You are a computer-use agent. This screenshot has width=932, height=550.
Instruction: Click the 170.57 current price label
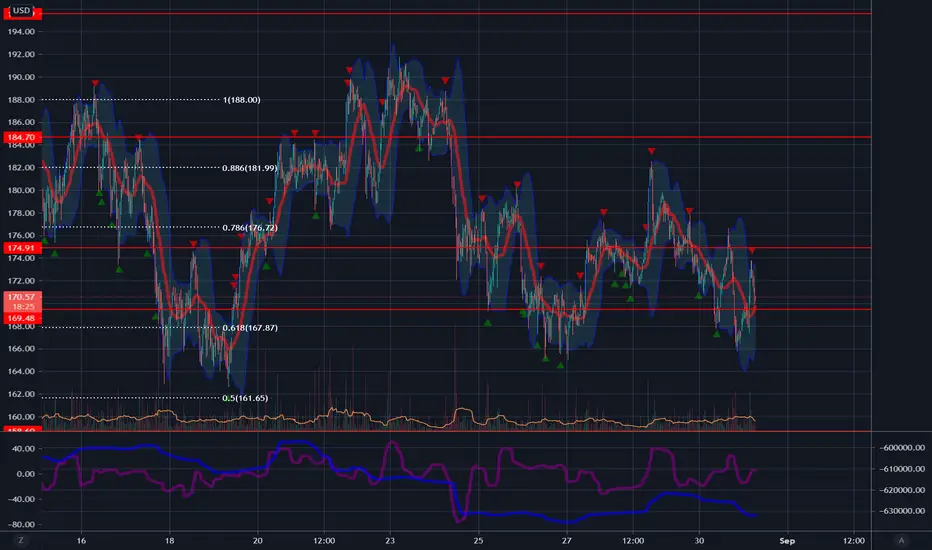[22, 297]
